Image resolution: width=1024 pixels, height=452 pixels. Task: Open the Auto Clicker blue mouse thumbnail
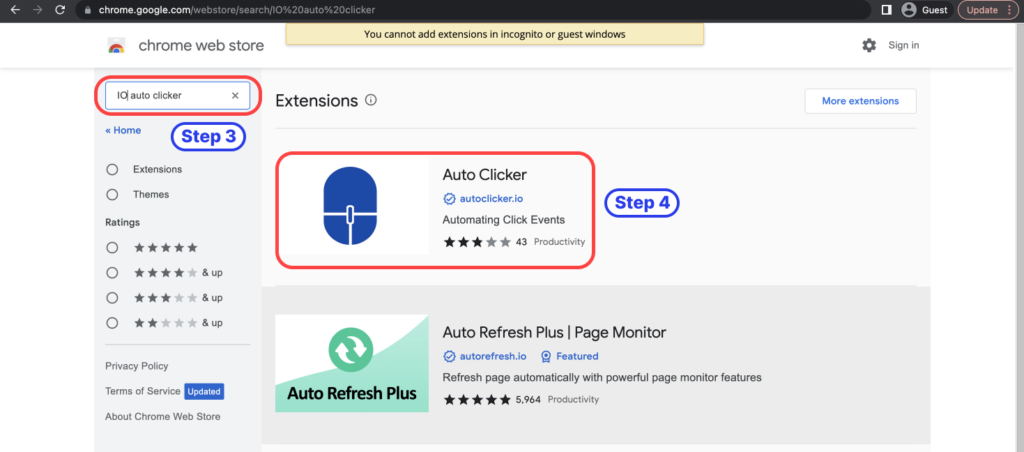pyautogui.click(x=351, y=206)
